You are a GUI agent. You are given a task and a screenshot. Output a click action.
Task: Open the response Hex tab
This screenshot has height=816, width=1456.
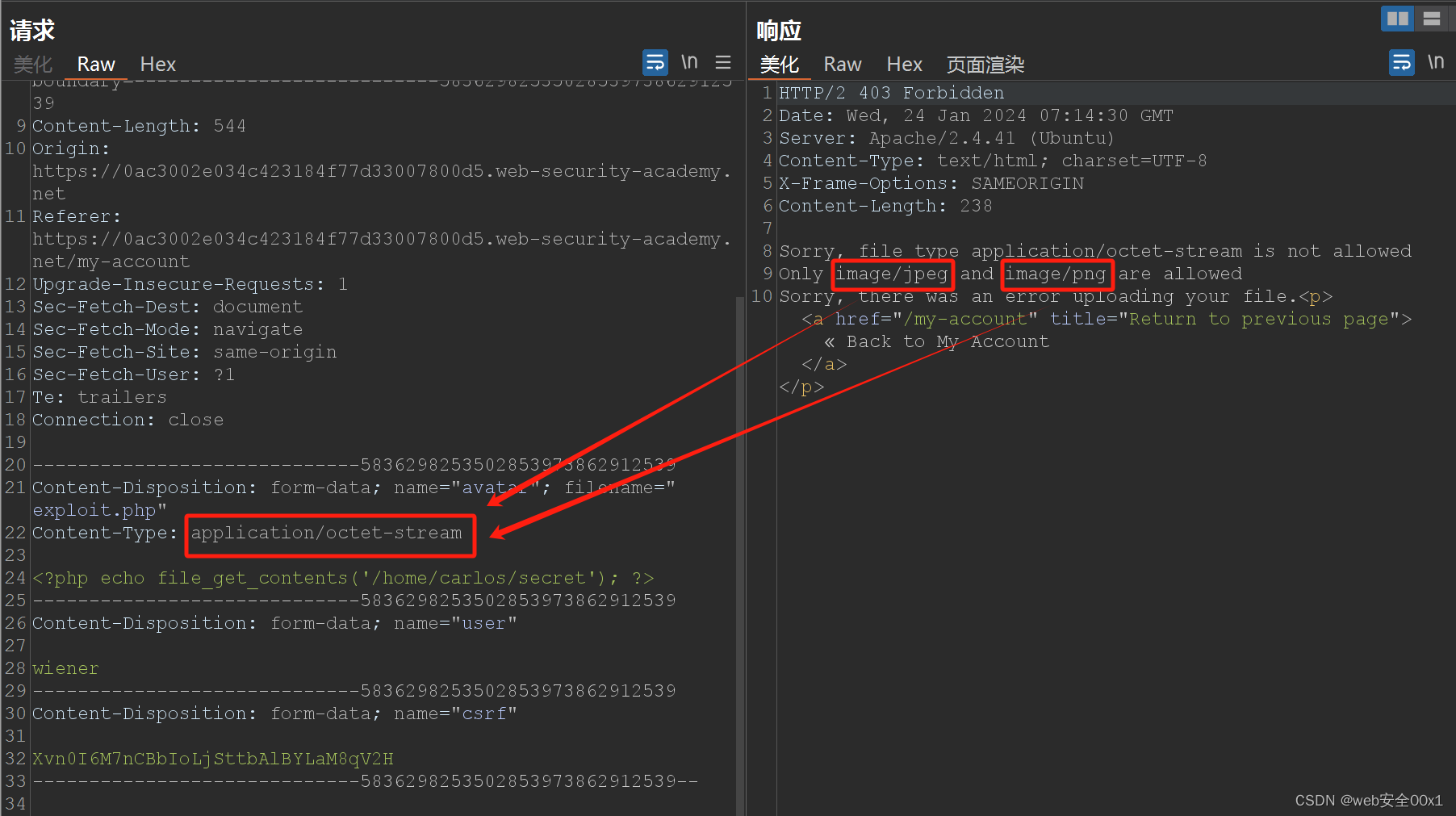[904, 65]
